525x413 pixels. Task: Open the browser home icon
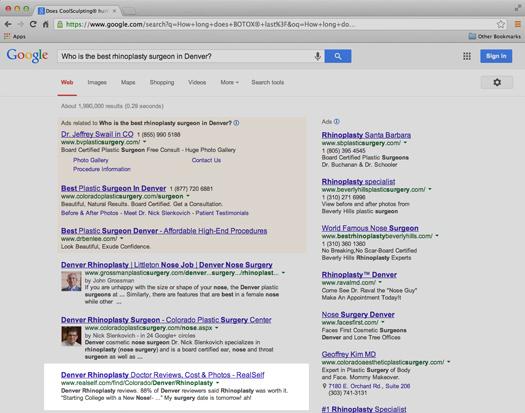click(46, 24)
